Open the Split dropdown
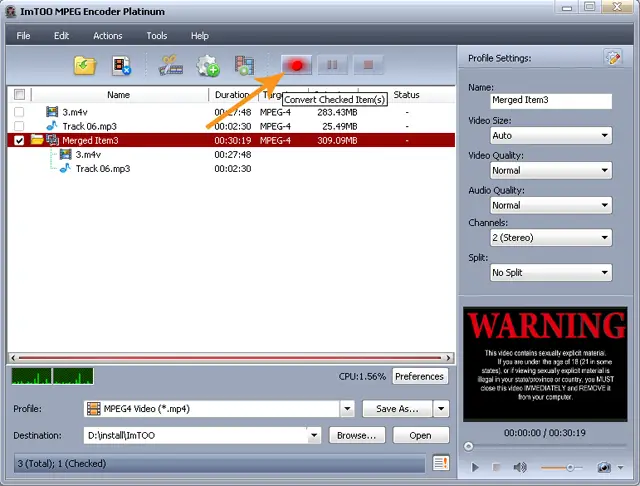 [x=551, y=273]
